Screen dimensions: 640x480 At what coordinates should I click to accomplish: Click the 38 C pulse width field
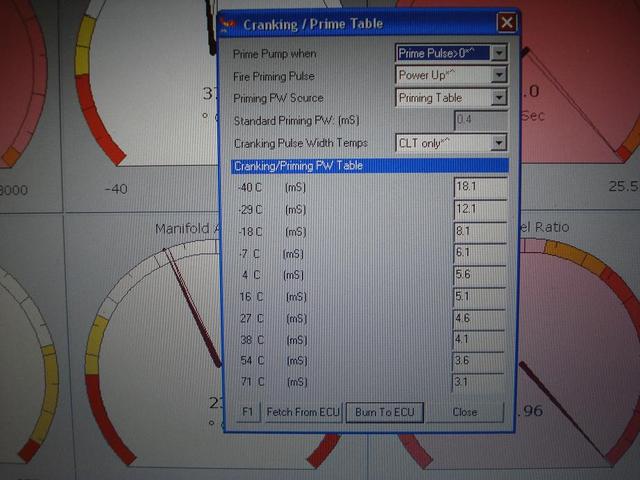pyautogui.click(x=478, y=340)
